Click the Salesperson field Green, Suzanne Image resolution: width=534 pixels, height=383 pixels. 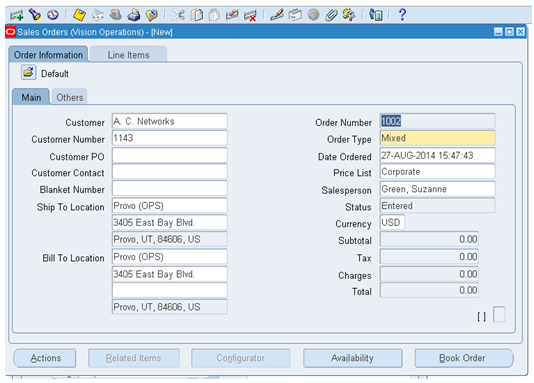(x=437, y=189)
